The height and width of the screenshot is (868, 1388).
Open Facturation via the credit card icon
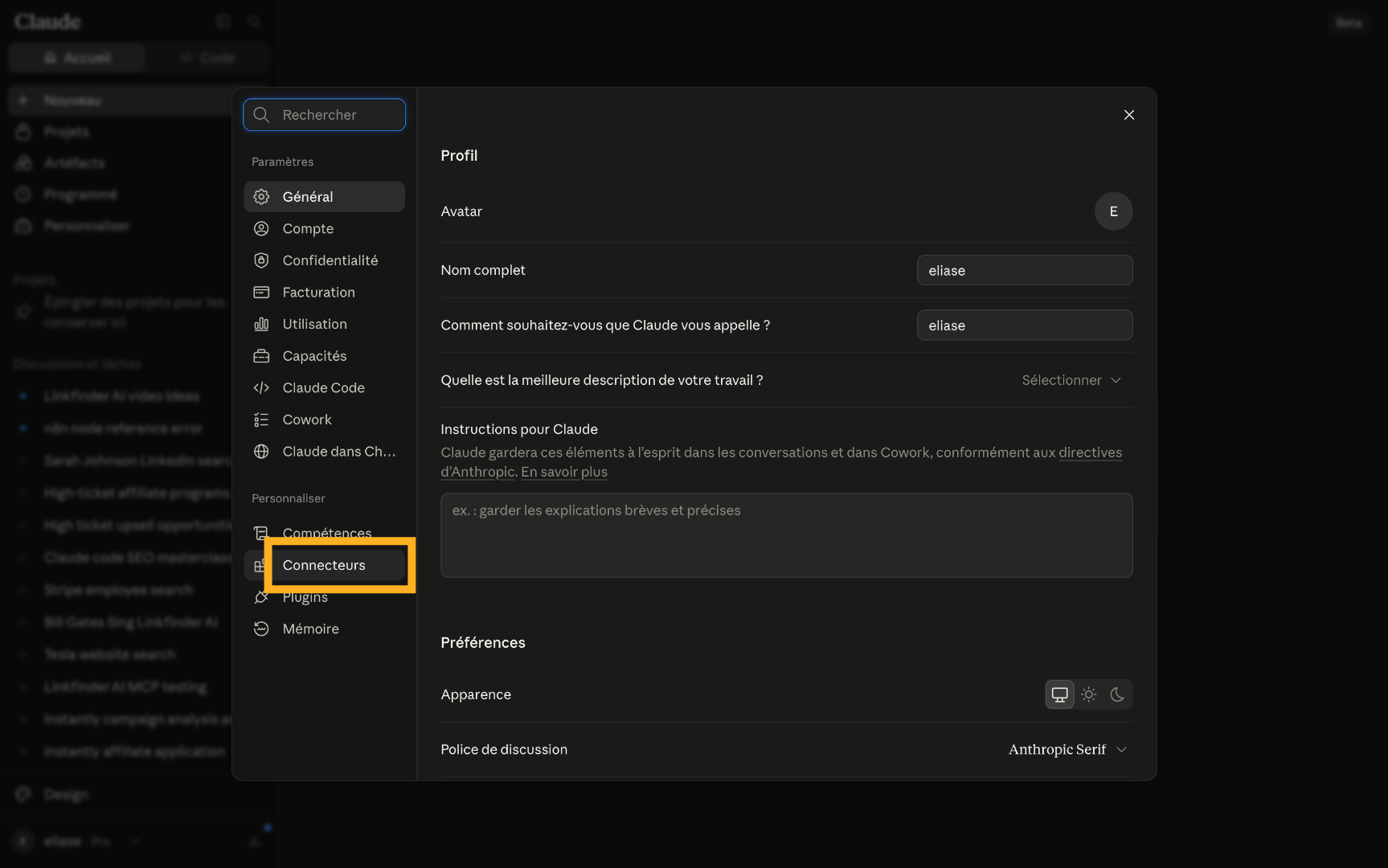point(261,293)
